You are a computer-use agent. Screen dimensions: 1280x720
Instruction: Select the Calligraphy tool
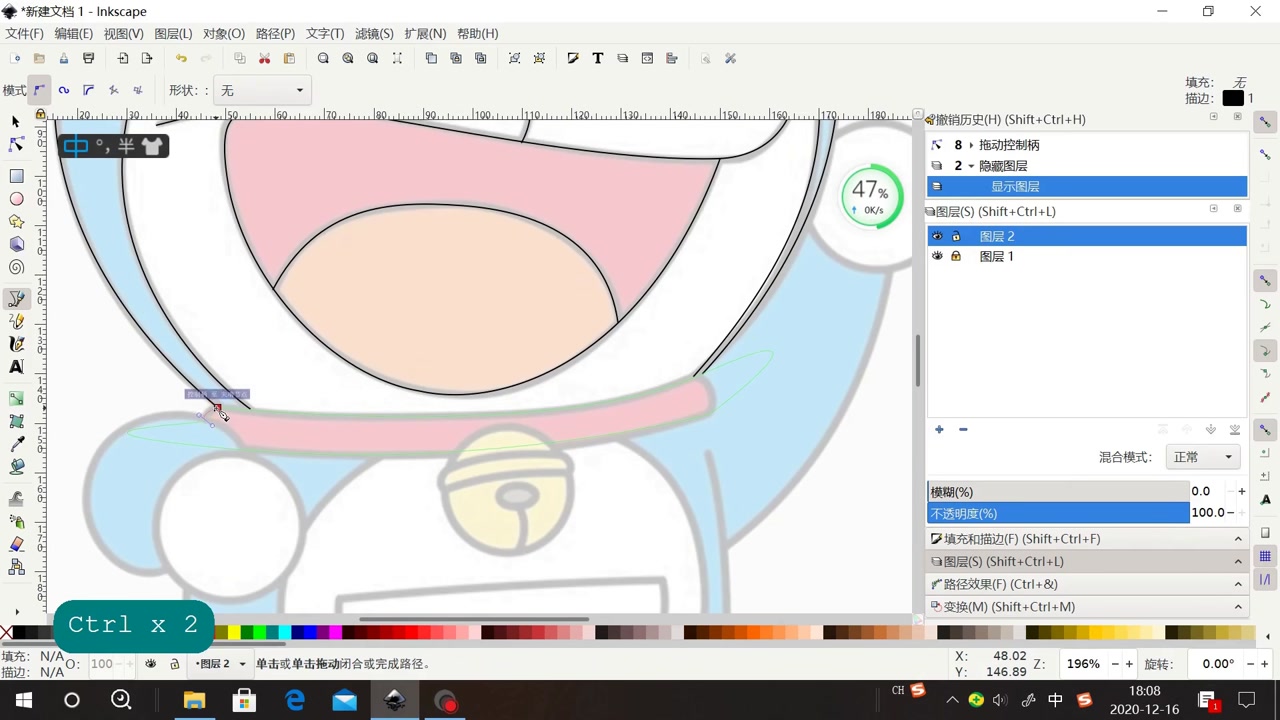(x=16, y=344)
